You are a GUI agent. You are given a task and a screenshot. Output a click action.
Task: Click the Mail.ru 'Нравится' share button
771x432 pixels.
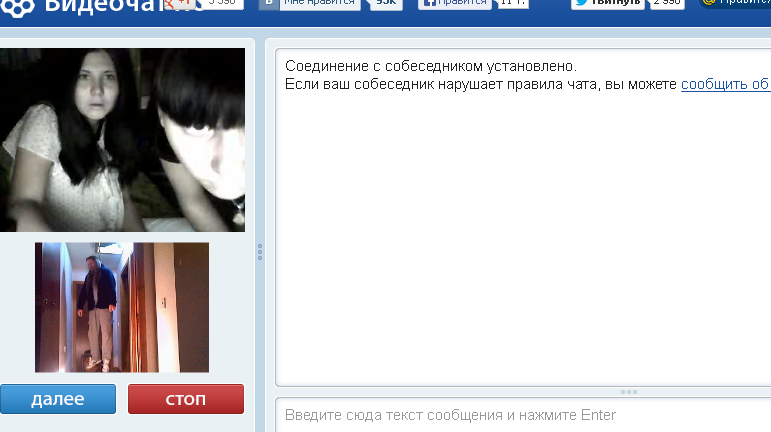click(x=736, y=3)
